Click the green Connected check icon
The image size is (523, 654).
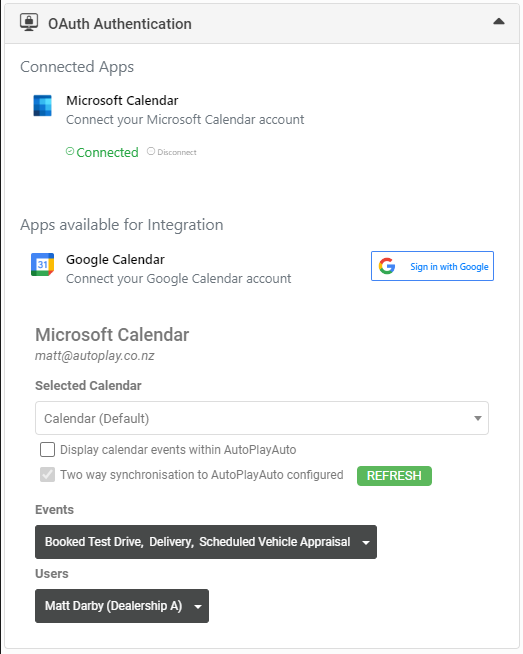[70, 151]
